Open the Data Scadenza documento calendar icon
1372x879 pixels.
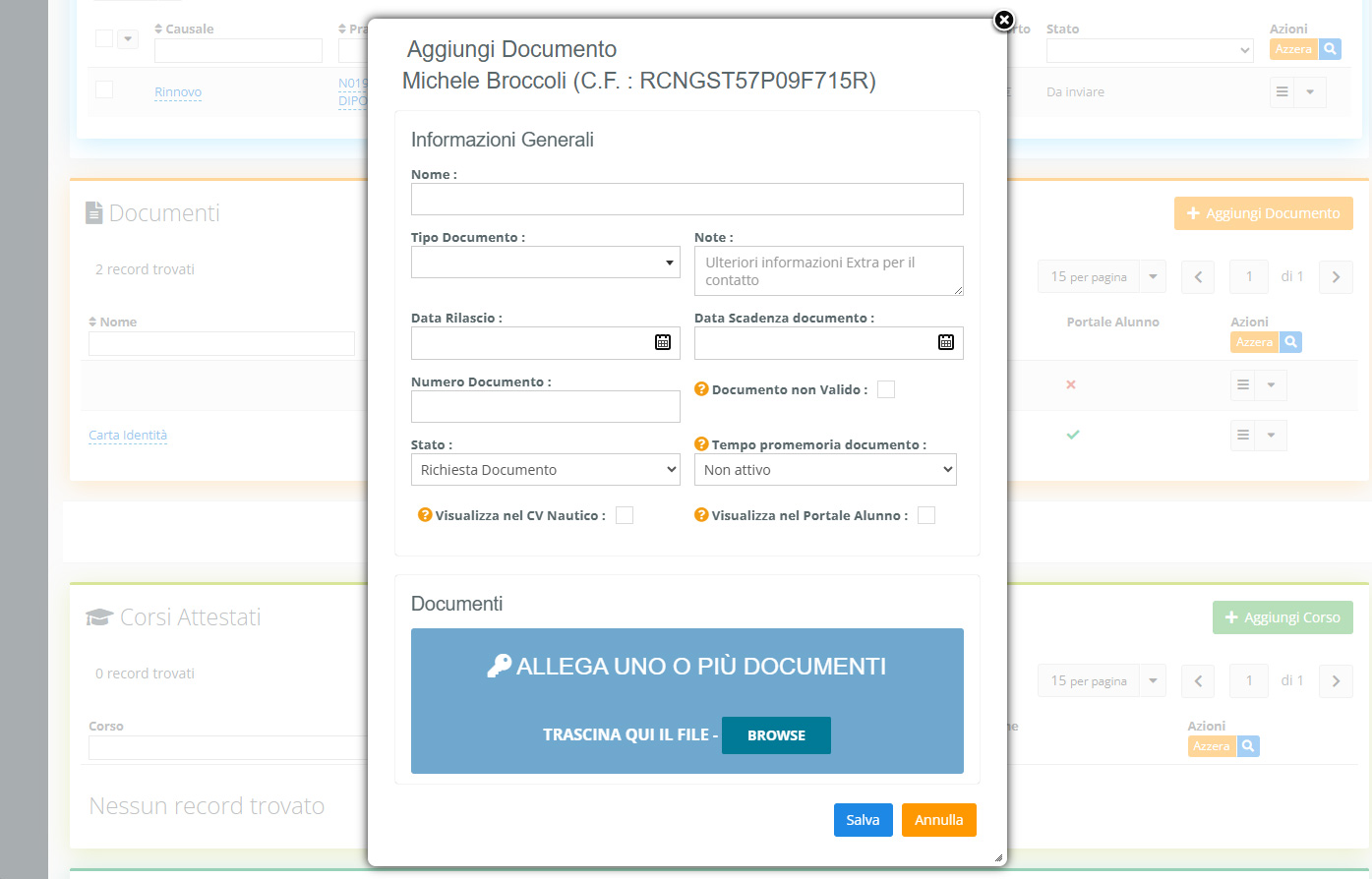click(x=946, y=342)
